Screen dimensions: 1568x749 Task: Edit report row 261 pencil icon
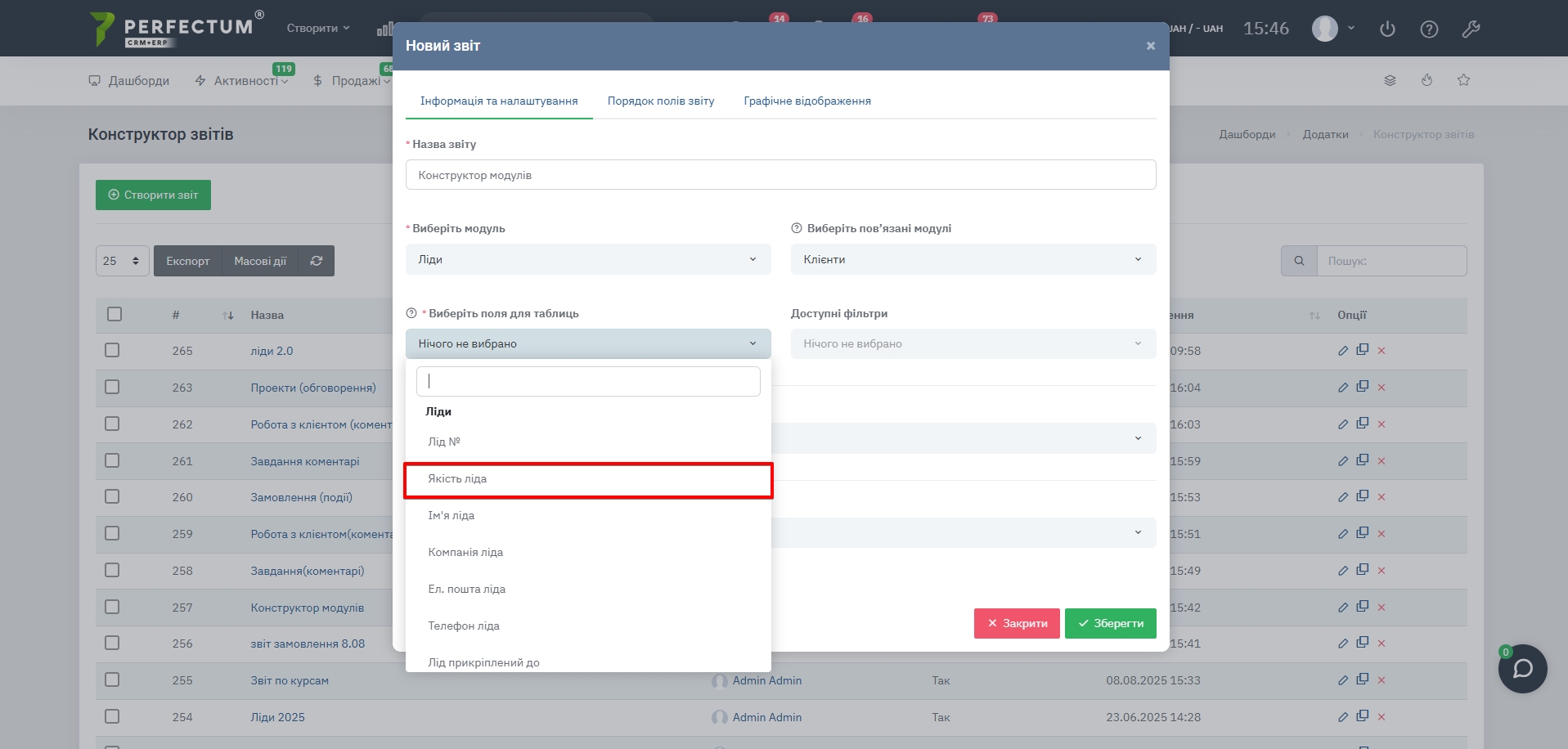pos(1342,461)
